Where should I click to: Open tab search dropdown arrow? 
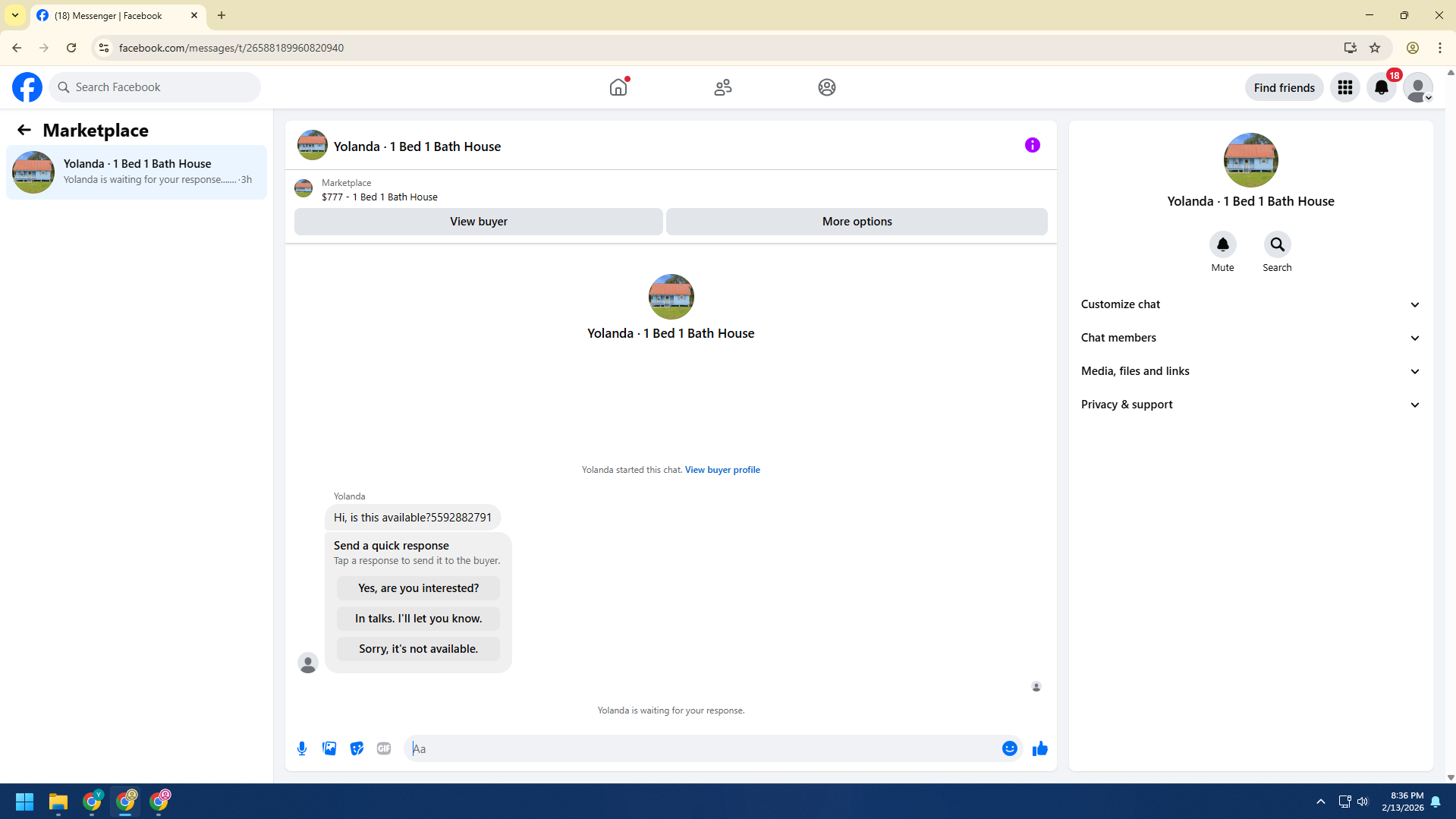pos(15,15)
